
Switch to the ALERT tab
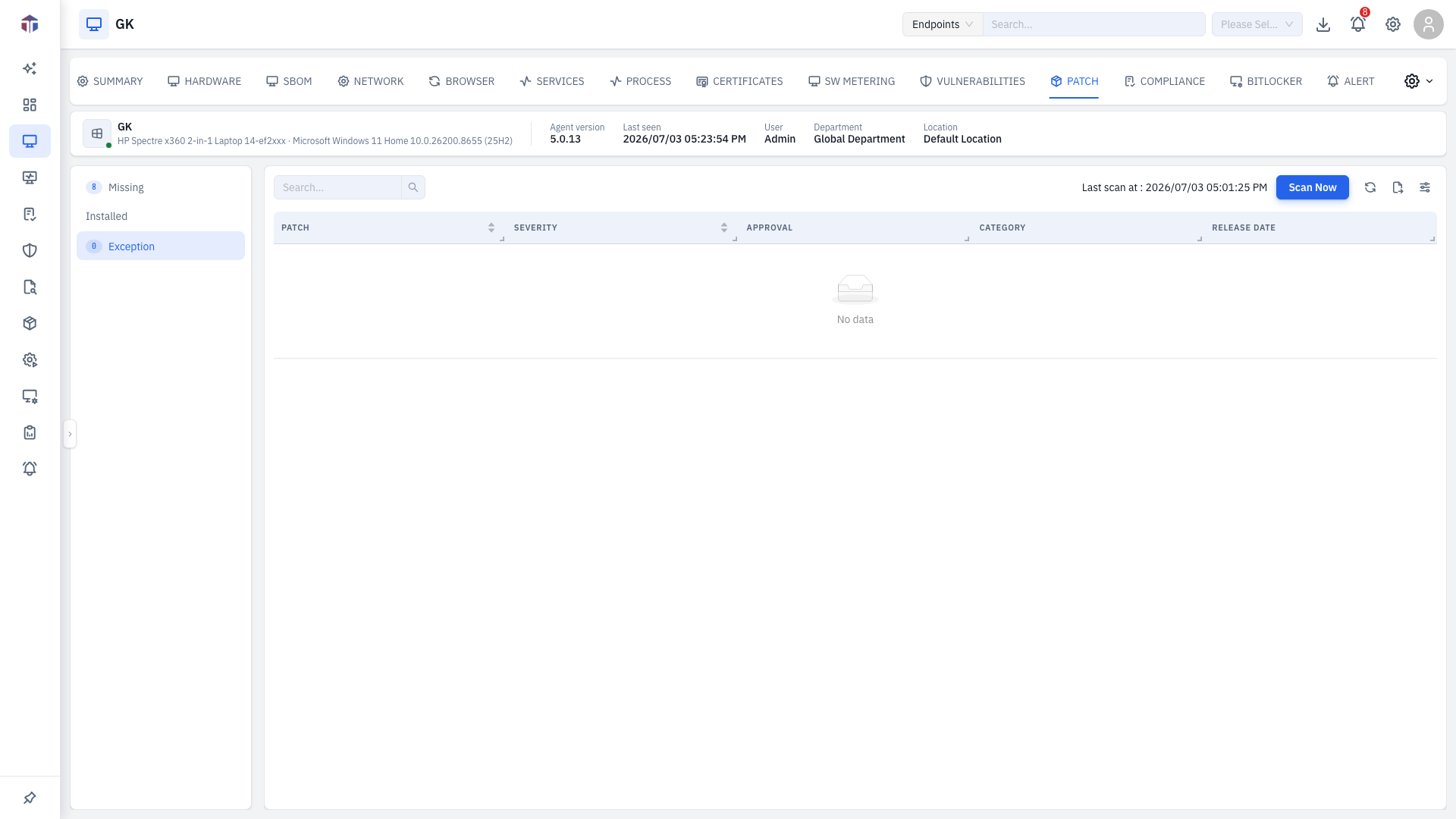[1351, 81]
